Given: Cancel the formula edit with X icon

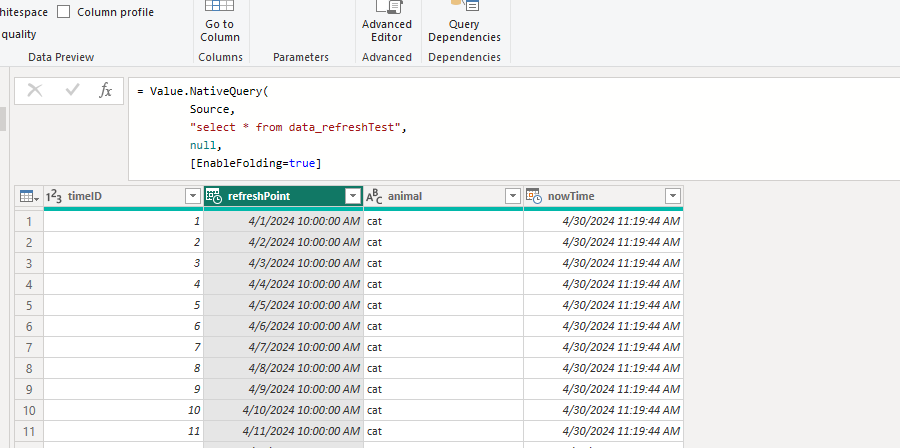Looking at the screenshot, I should point(35,91).
